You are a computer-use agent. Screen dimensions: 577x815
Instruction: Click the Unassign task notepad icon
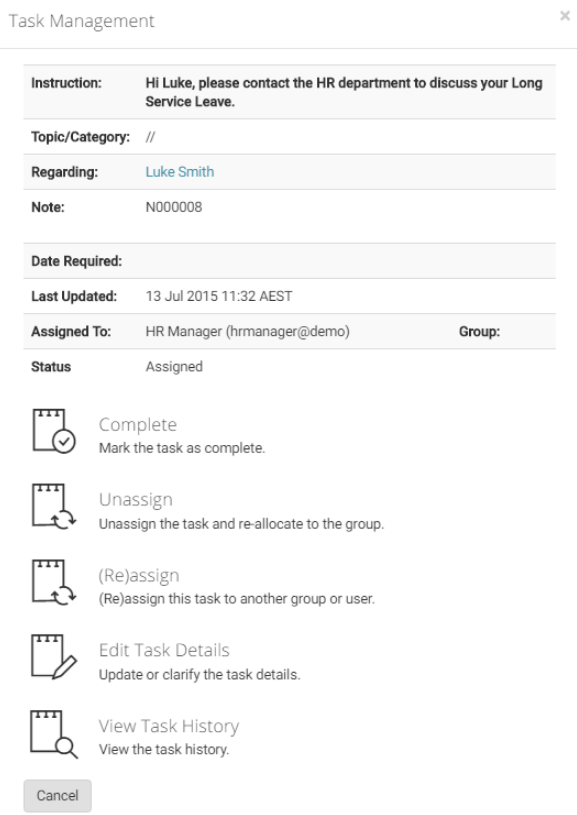point(54,506)
